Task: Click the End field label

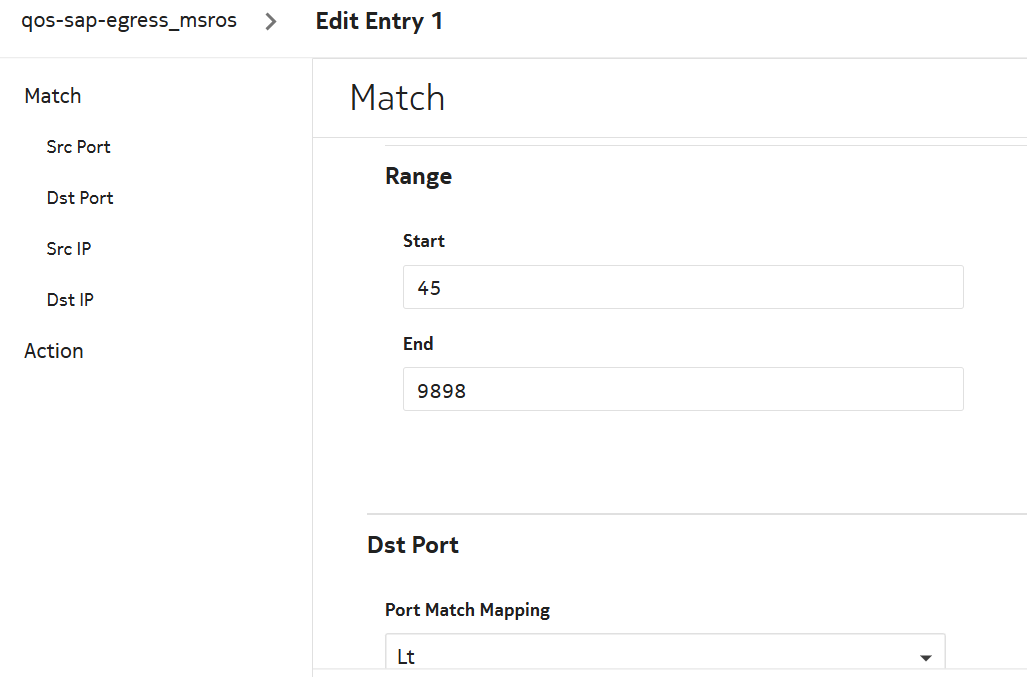Action: click(418, 344)
